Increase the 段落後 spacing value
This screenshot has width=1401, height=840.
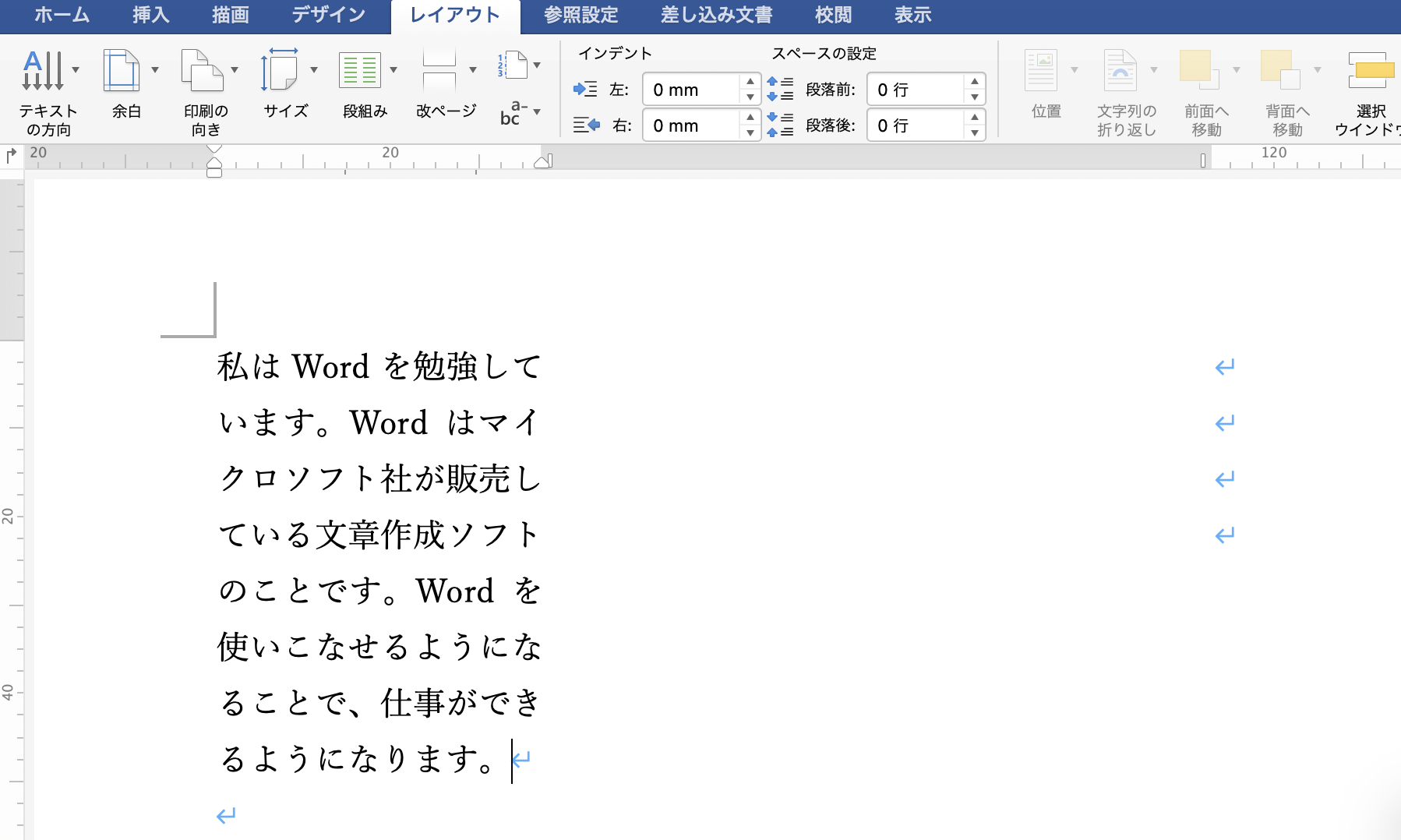tap(975, 117)
